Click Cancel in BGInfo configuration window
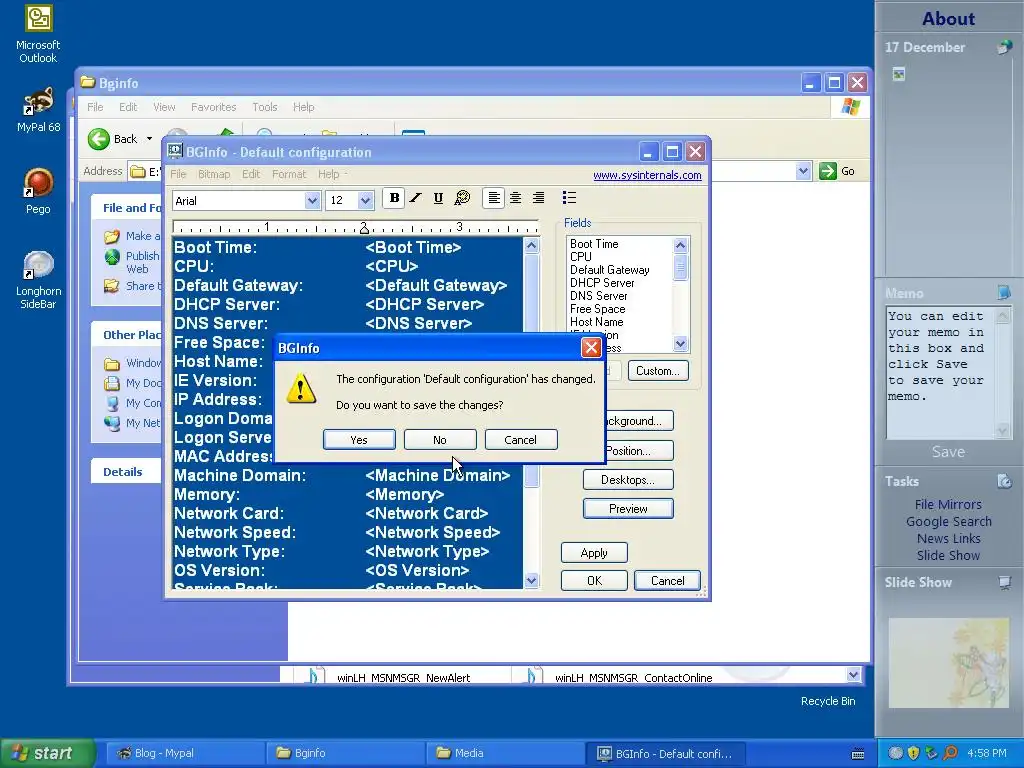Viewport: 1024px width, 768px height. (667, 581)
